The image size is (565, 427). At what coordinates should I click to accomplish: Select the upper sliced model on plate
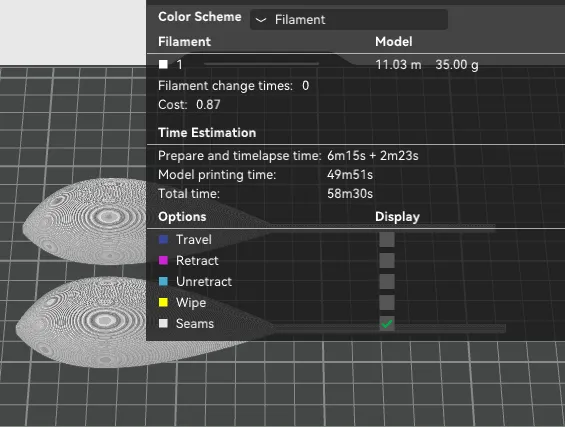[86, 222]
